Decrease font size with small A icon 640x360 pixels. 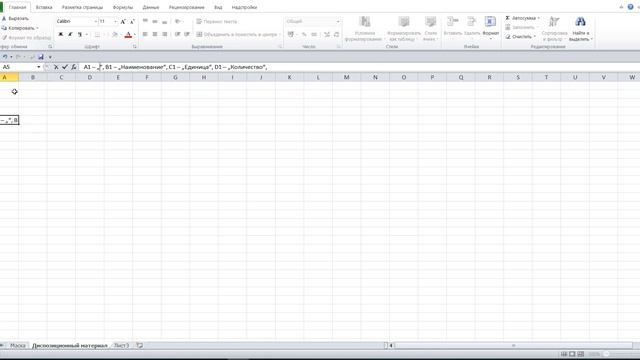pyautogui.click(x=132, y=21)
